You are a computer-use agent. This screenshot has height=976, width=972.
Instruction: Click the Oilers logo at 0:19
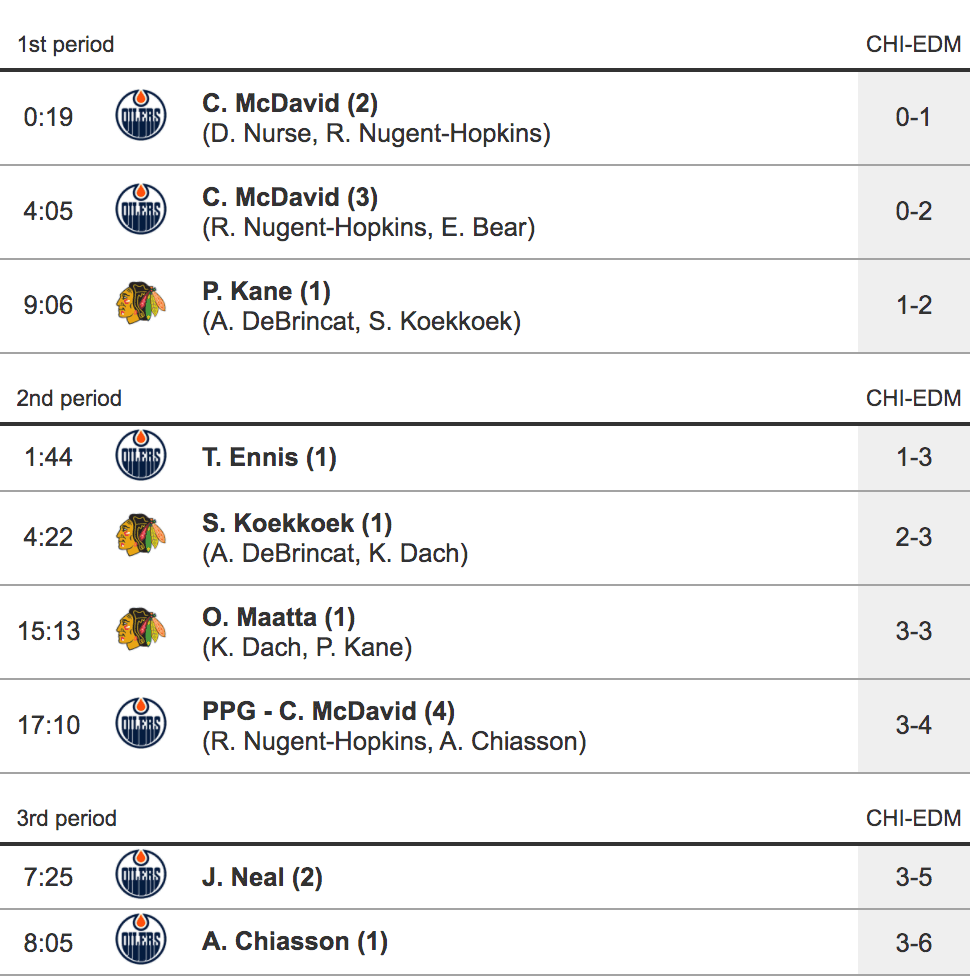[141, 116]
